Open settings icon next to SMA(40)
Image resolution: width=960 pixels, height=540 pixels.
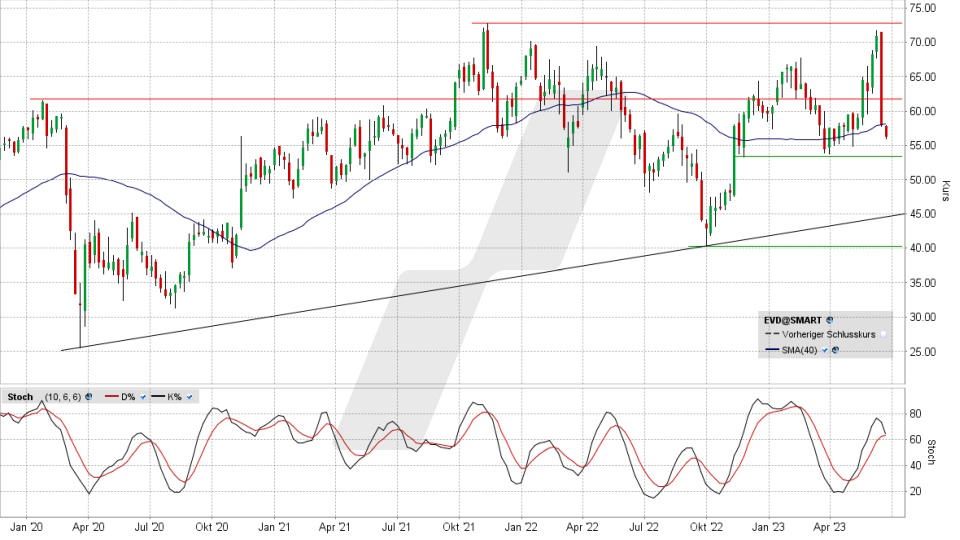point(835,350)
